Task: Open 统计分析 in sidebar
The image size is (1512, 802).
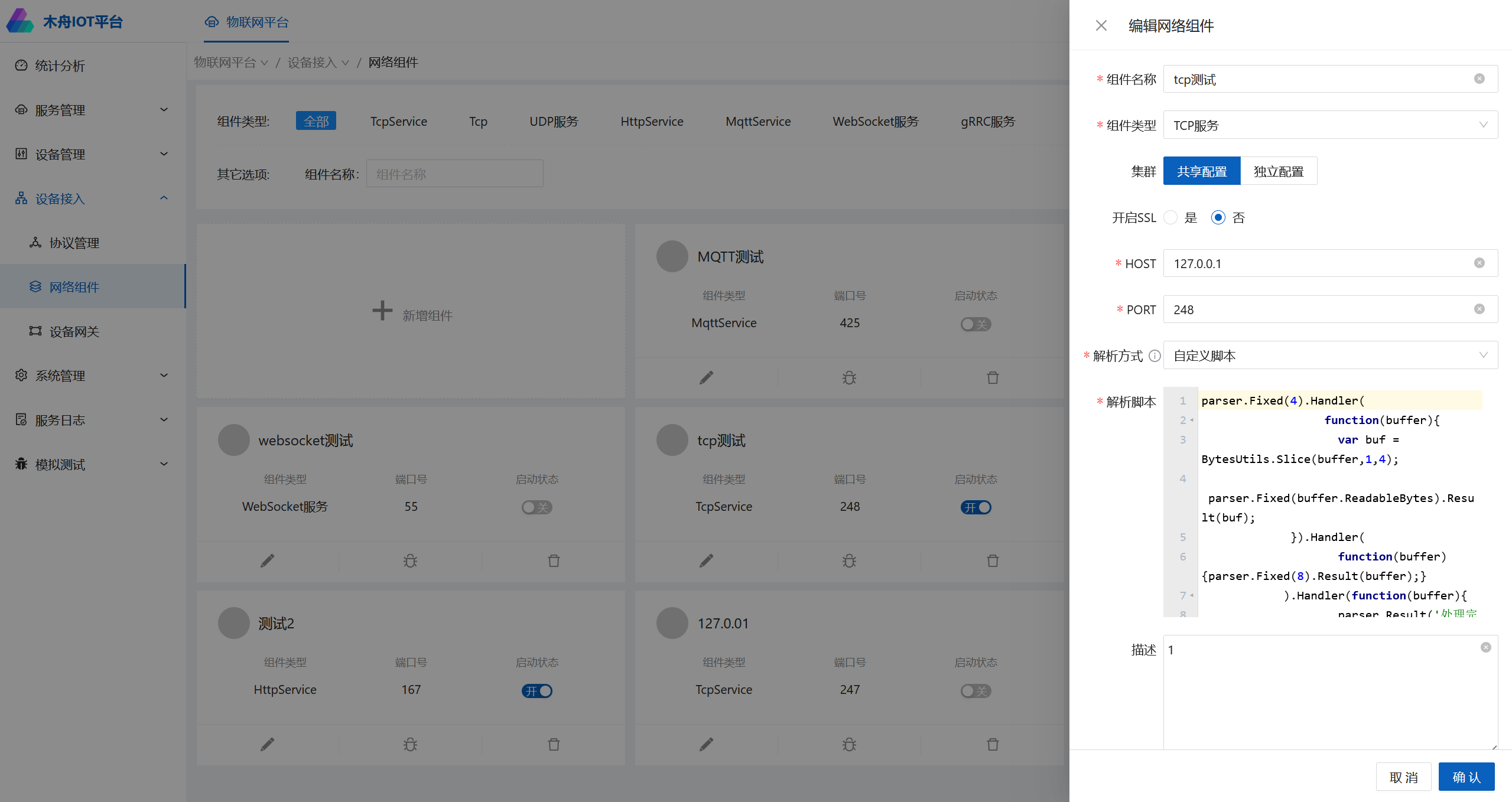Action: coord(93,66)
